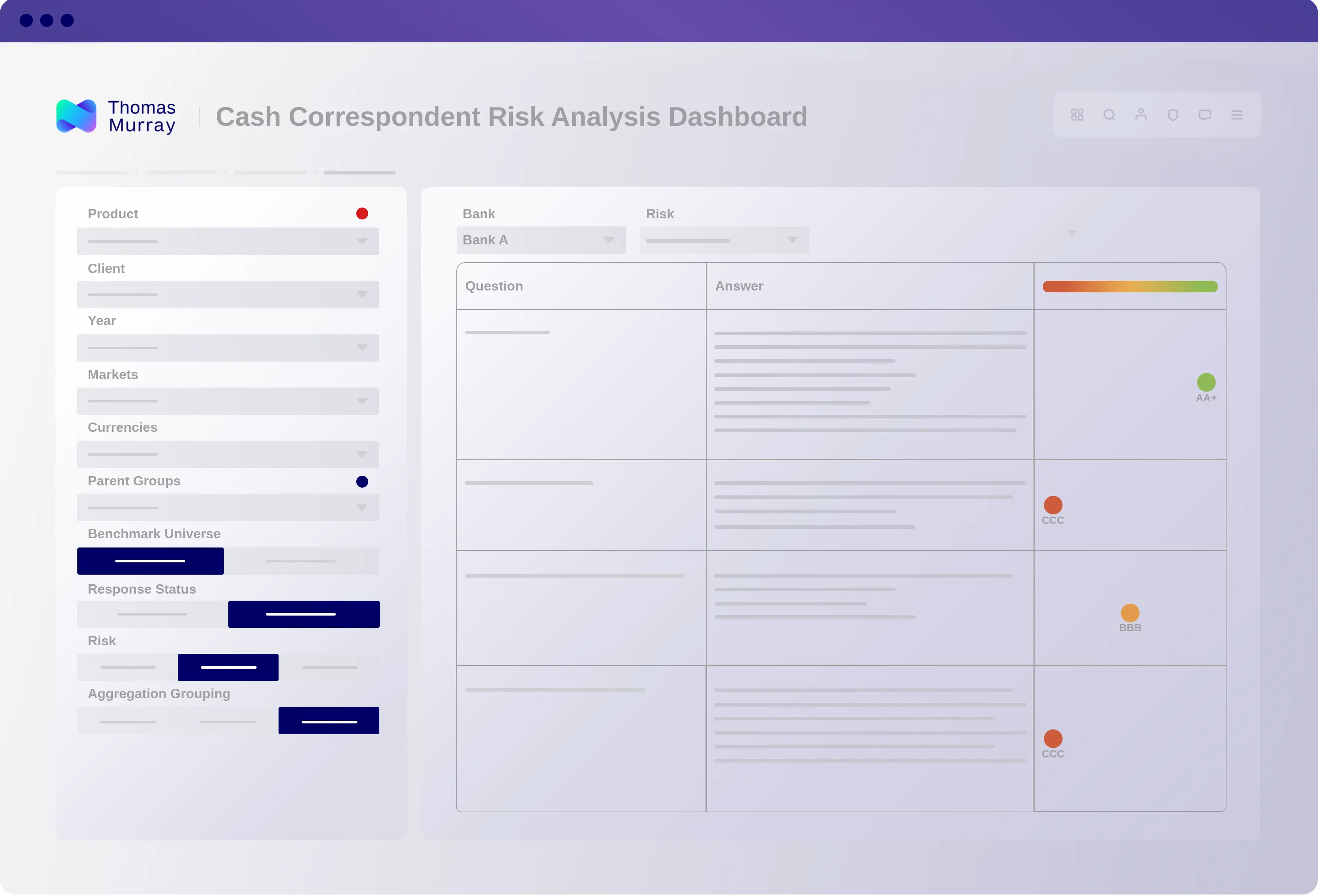Screen dimensions: 1318x896
Task: Select middle option under Risk filter
Action: tap(228, 668)
